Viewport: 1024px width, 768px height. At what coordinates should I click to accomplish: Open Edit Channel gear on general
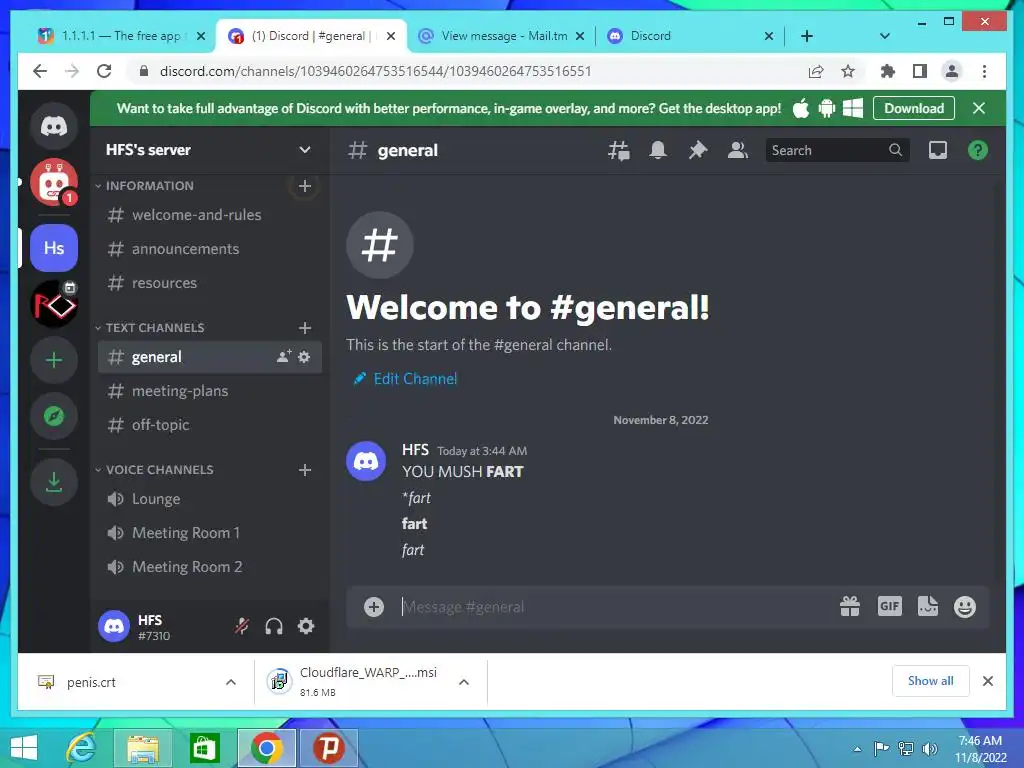tap(304, 357)
